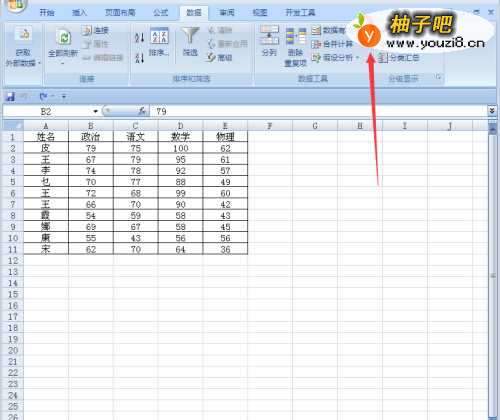Image resolution: width=500 pixels, height=420 pixels.
Task: Click the Filter funnel icon
Action: click(x=190, y=35)
